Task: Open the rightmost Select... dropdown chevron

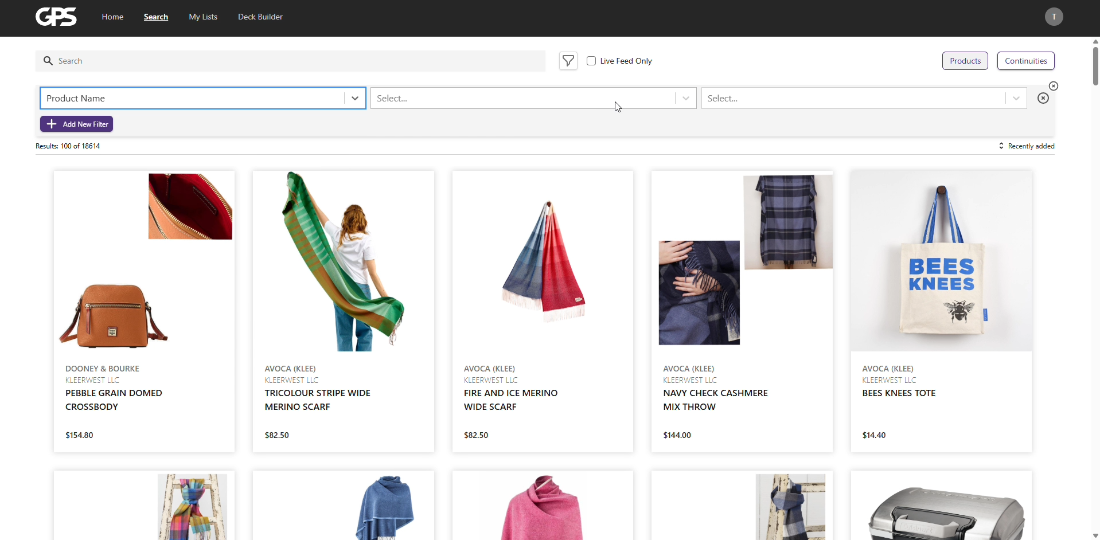Action: tap(1016, 98)
